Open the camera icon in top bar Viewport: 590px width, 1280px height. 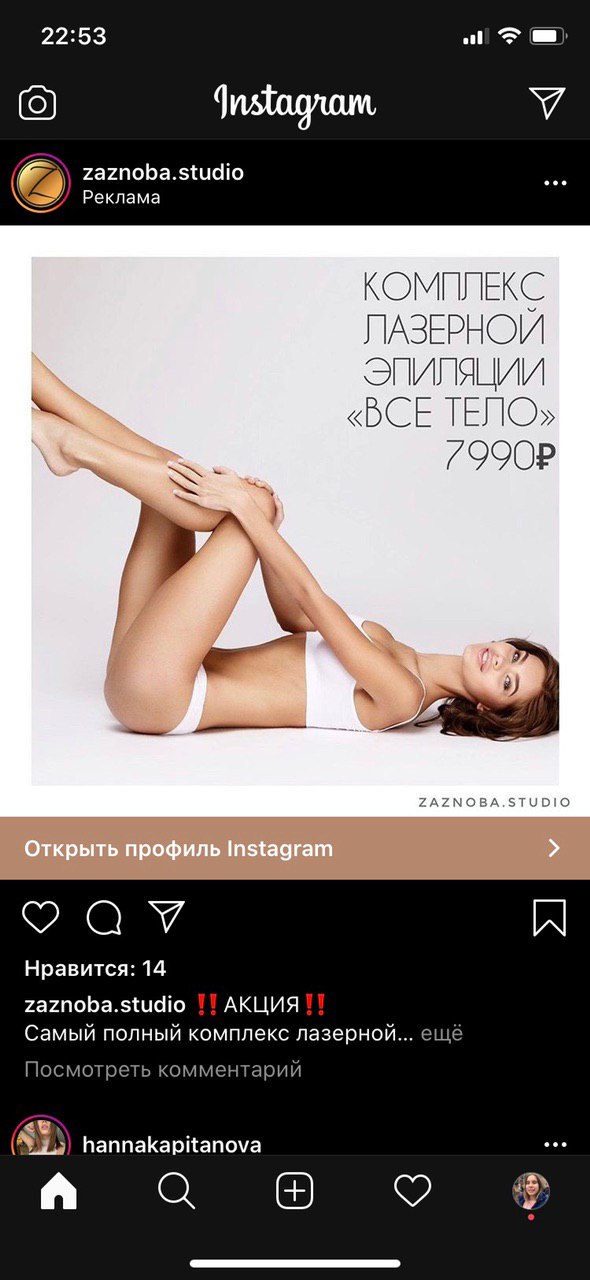[38, 103]
